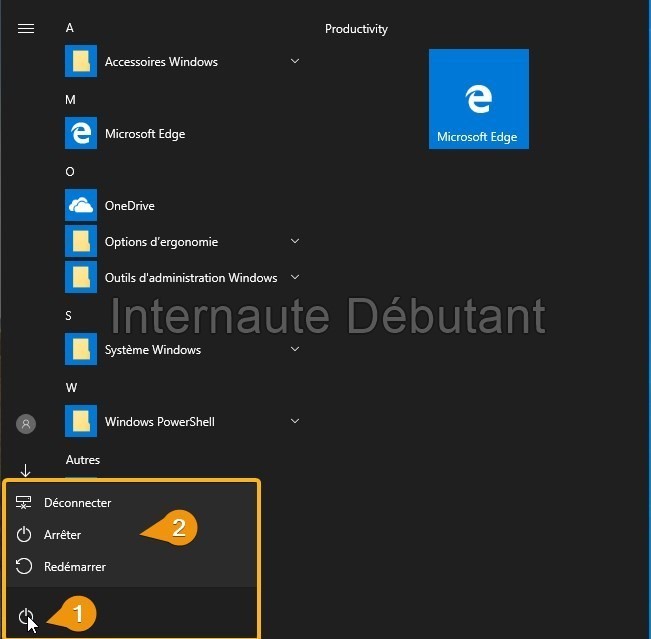Viewport: 651px width, 639px height.
Task: Open the hamburger menu at top left
Action: click(x=26, y=28)
